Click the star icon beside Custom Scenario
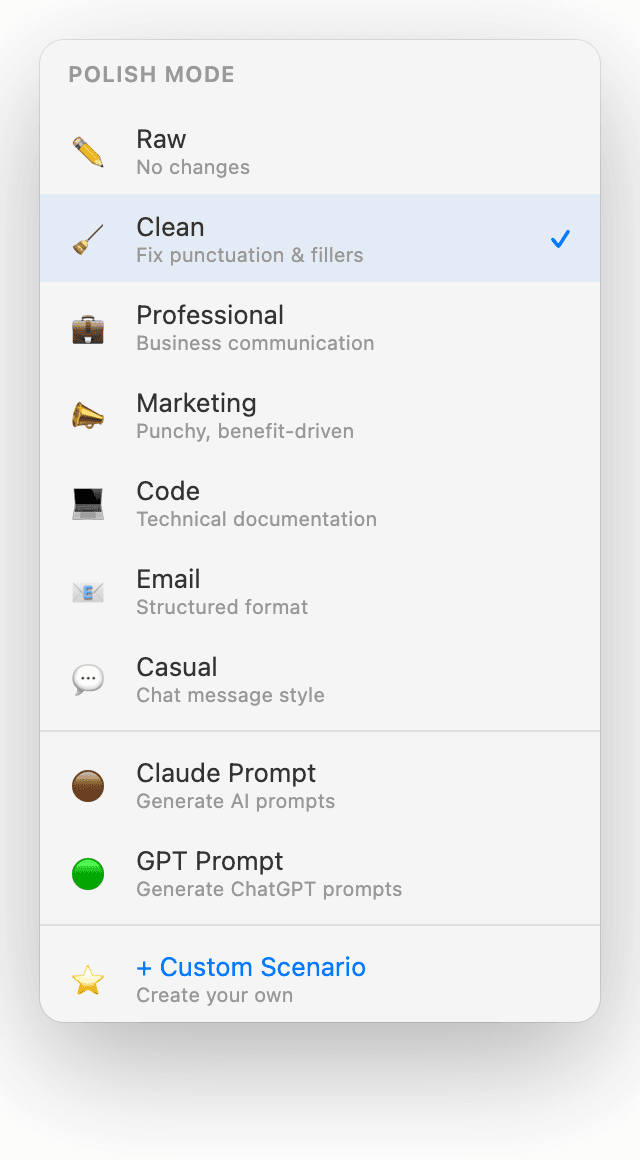This screenshot has height=1160, width=640. pyautogui.click(x=88, y=979)
